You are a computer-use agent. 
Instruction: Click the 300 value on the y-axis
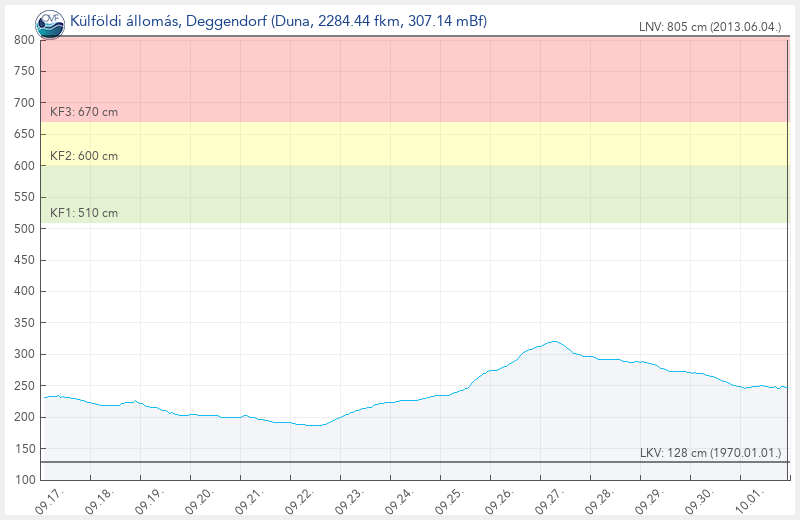(x=26, y=354)
